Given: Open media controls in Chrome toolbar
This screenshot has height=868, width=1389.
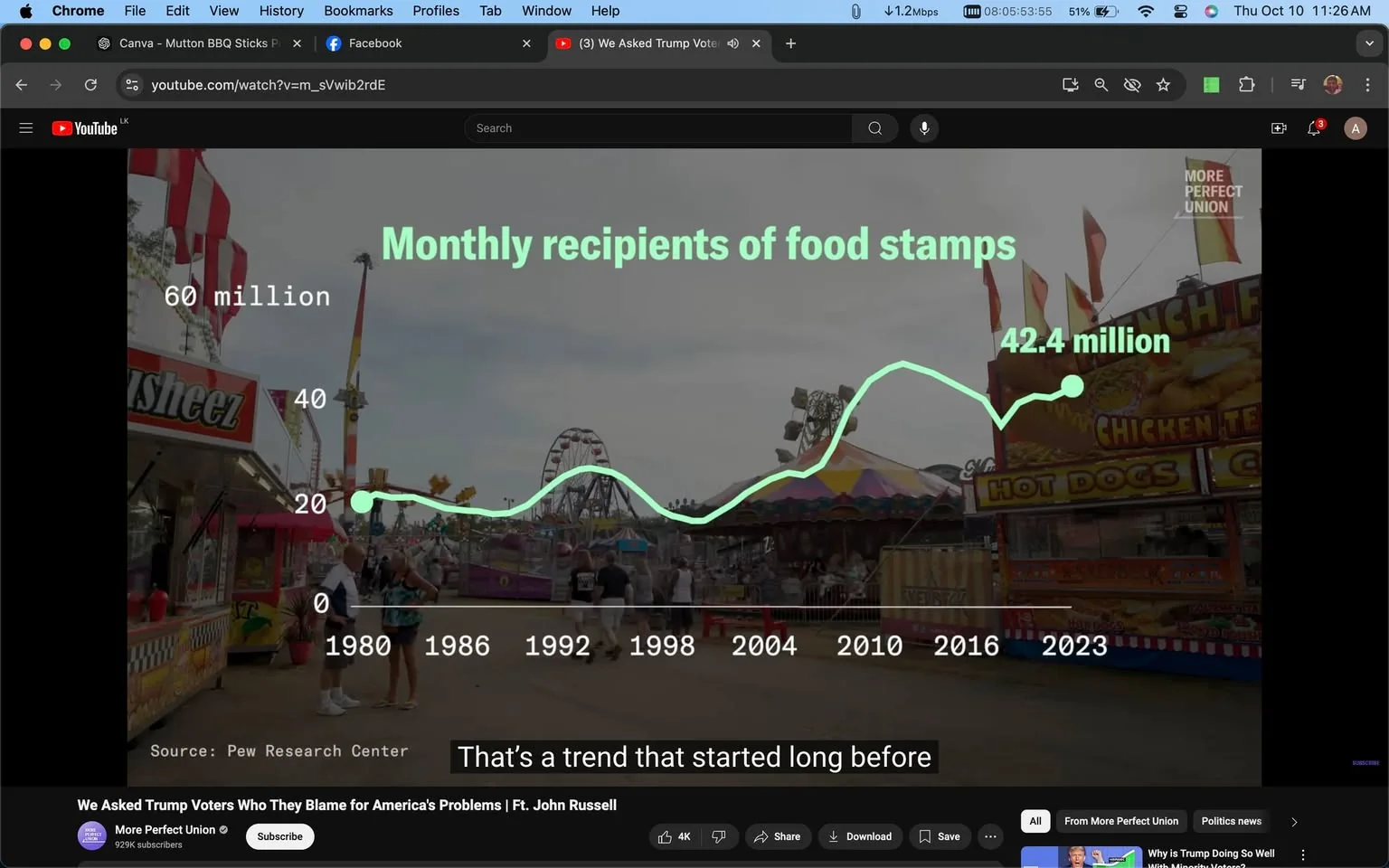Looking at the screenshot, I should [x=1299, y=85].
